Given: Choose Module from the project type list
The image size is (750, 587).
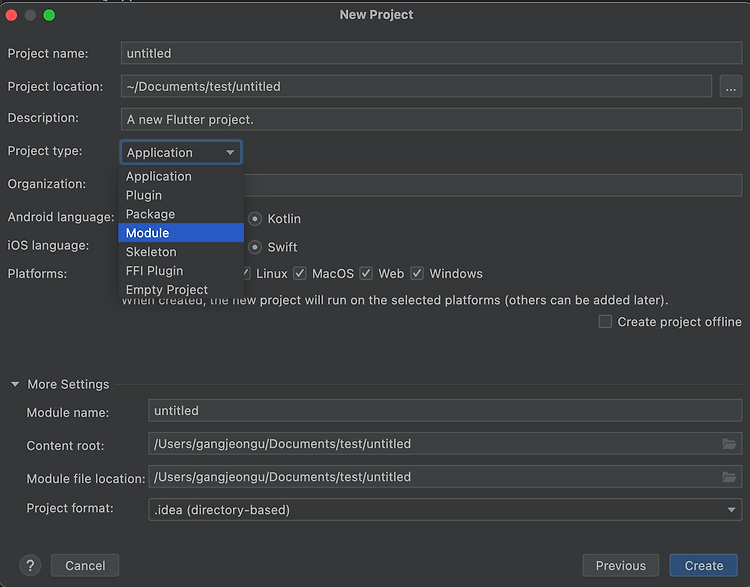Looking at the screenshot, I should tap(181, 233).
